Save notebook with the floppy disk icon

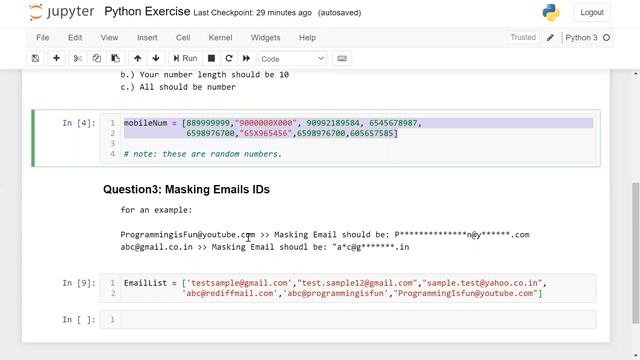(x=36, y=58)
